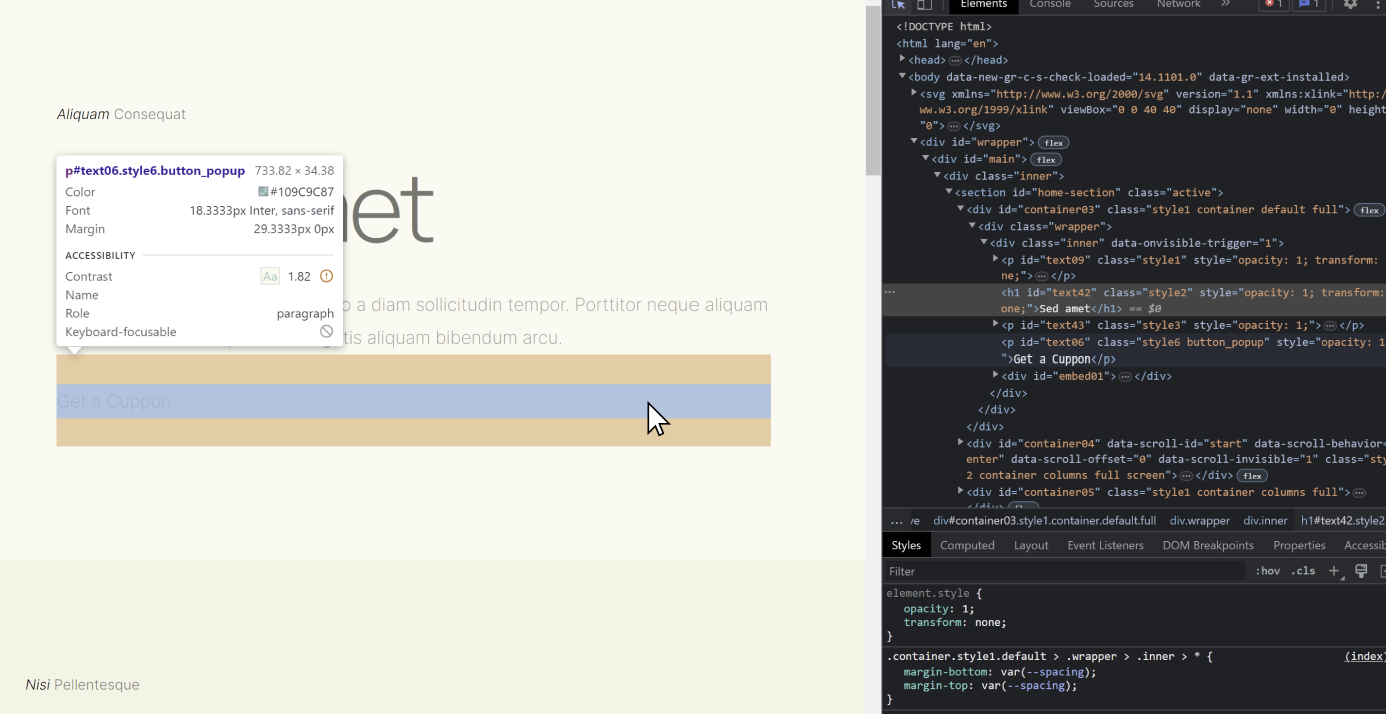The image size is (1386, 714).
Task: Open the rendering emulation paintbrush icon
Action: pos(1361,571)
